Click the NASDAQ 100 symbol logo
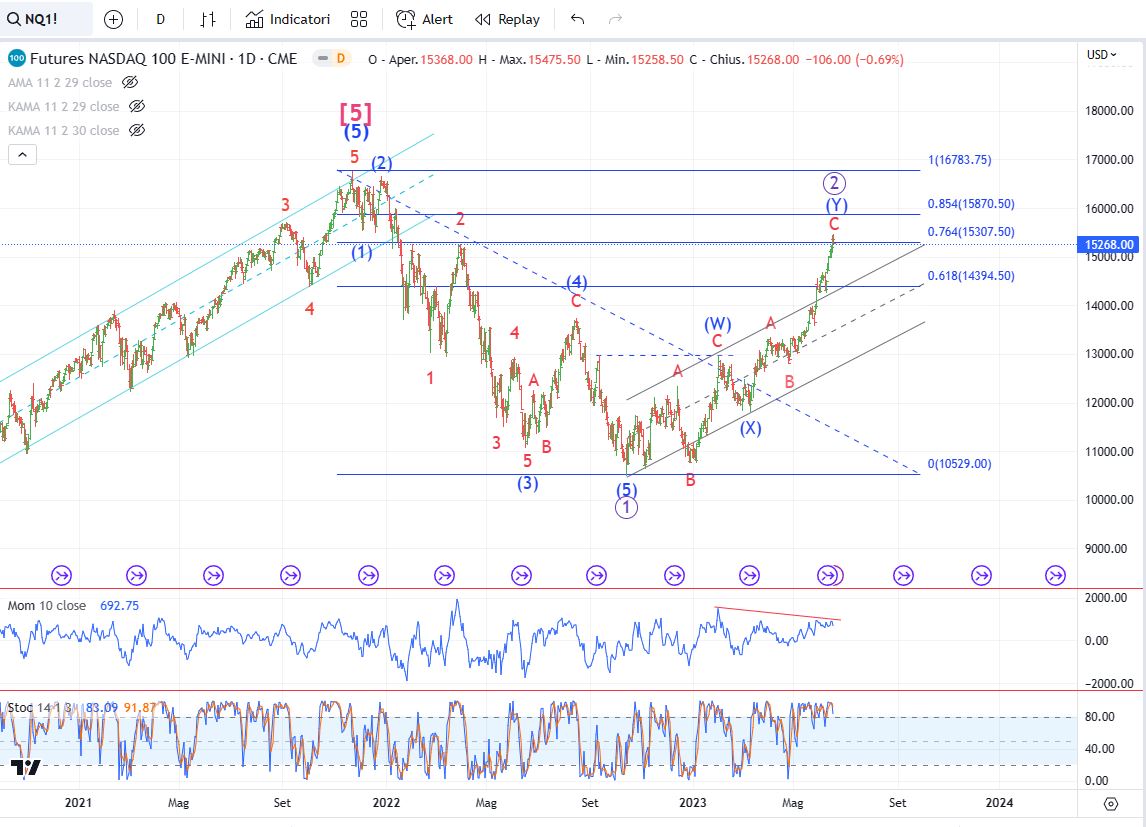 [16, 58]
